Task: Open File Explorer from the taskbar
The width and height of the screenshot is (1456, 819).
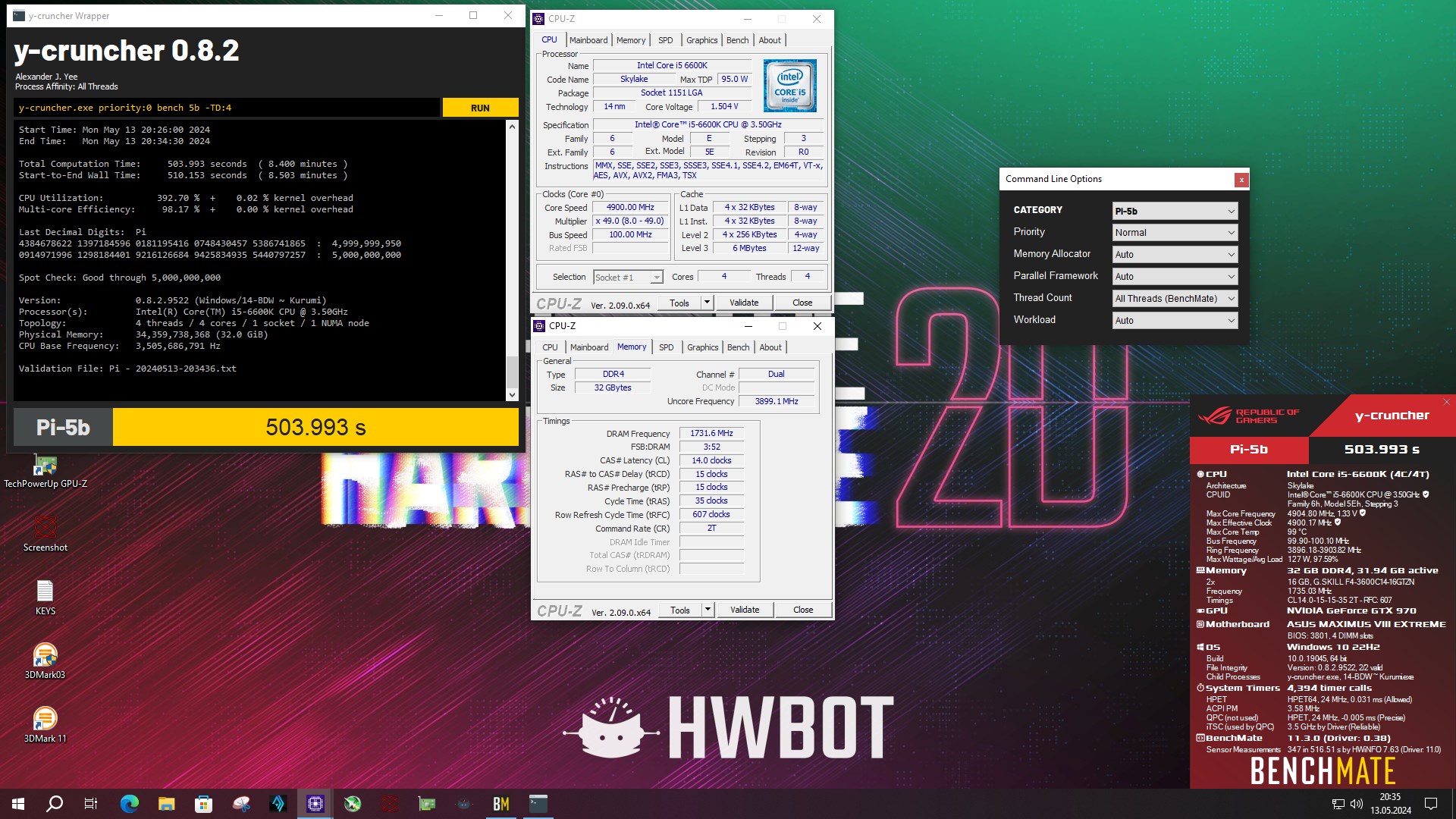Action: point(167,804)
